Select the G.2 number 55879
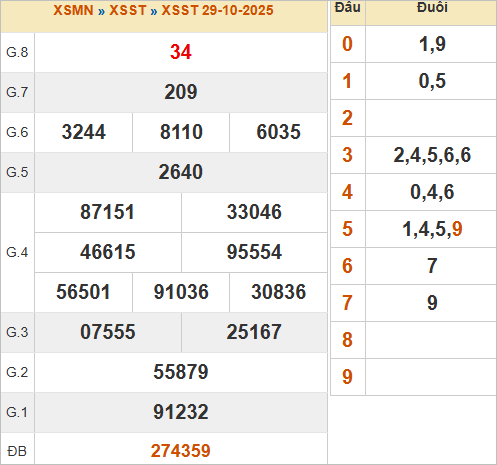The height and width of the screenshot is (465, 497). pos(181,372)
